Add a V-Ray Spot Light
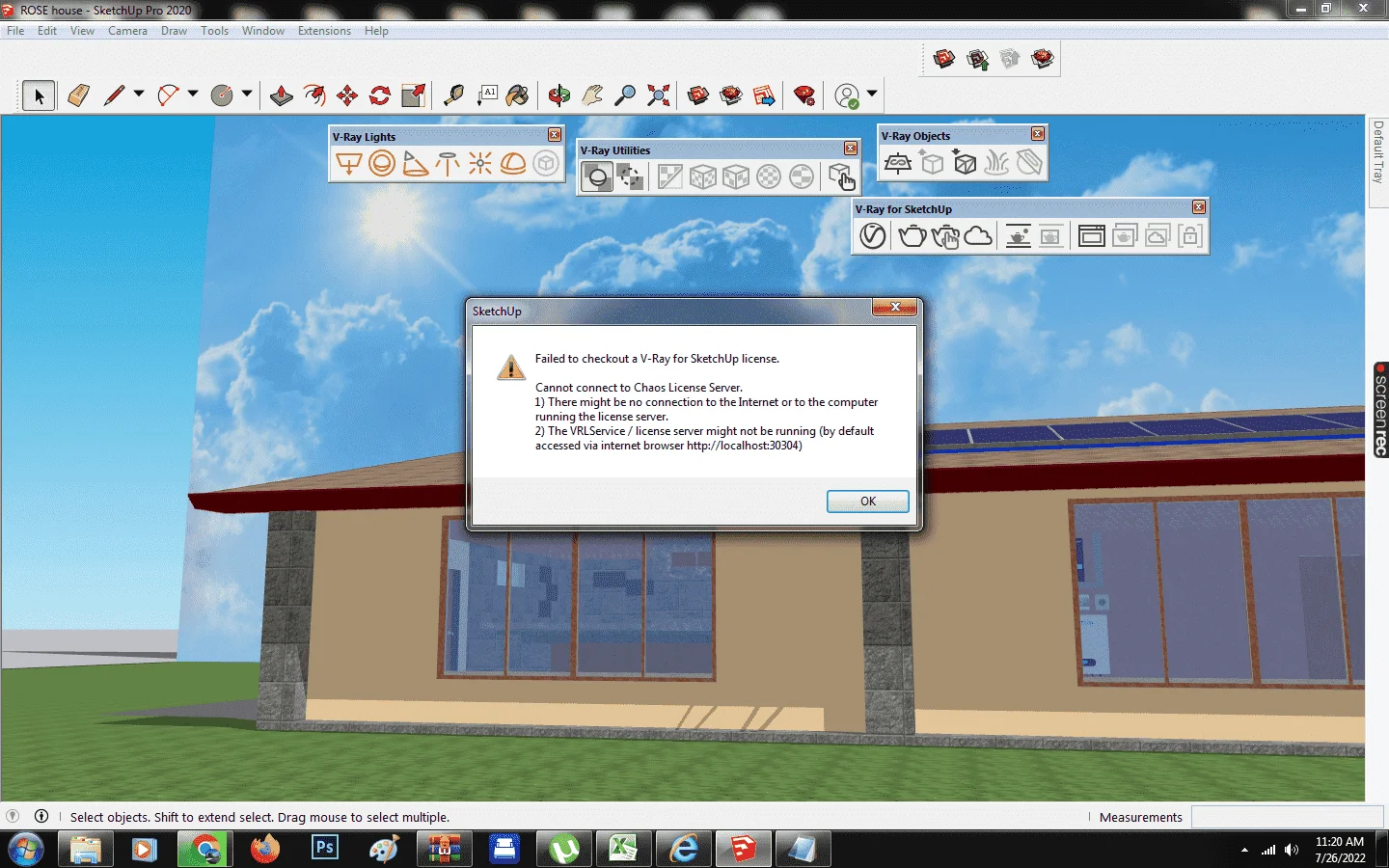This screenshot has width=1389, height=868. click(x=415, y=163)
